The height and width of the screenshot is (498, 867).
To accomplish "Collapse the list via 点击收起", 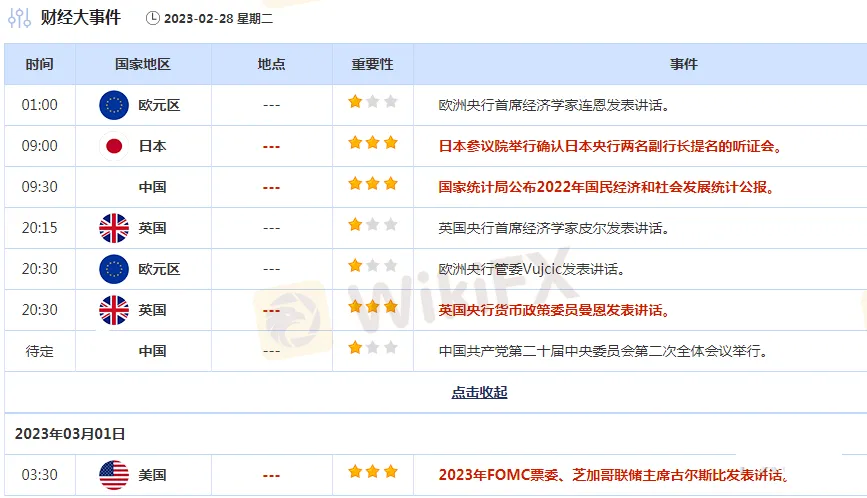I will tap(479, 392).
